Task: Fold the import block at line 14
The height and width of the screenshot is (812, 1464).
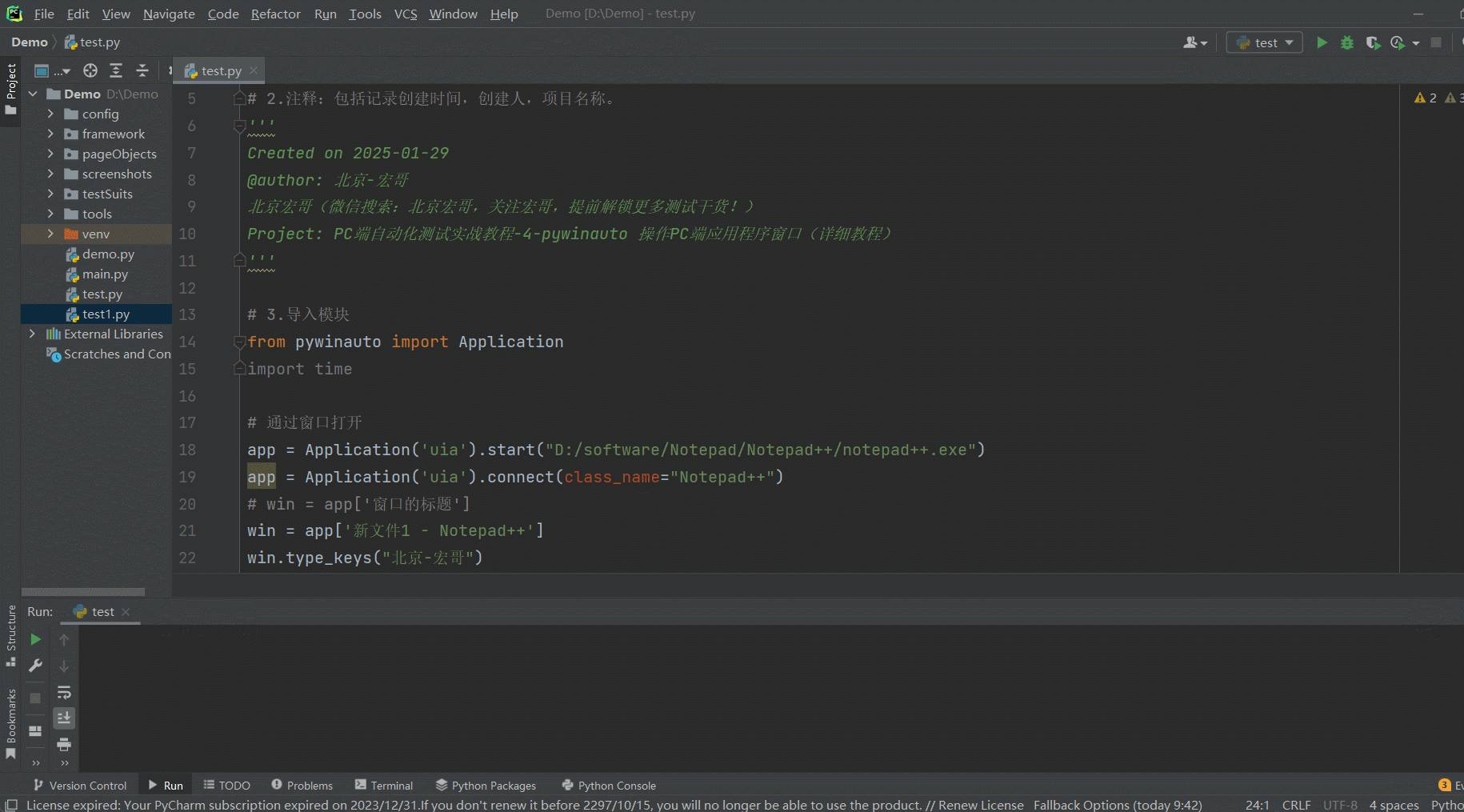Action: point(238,342)
